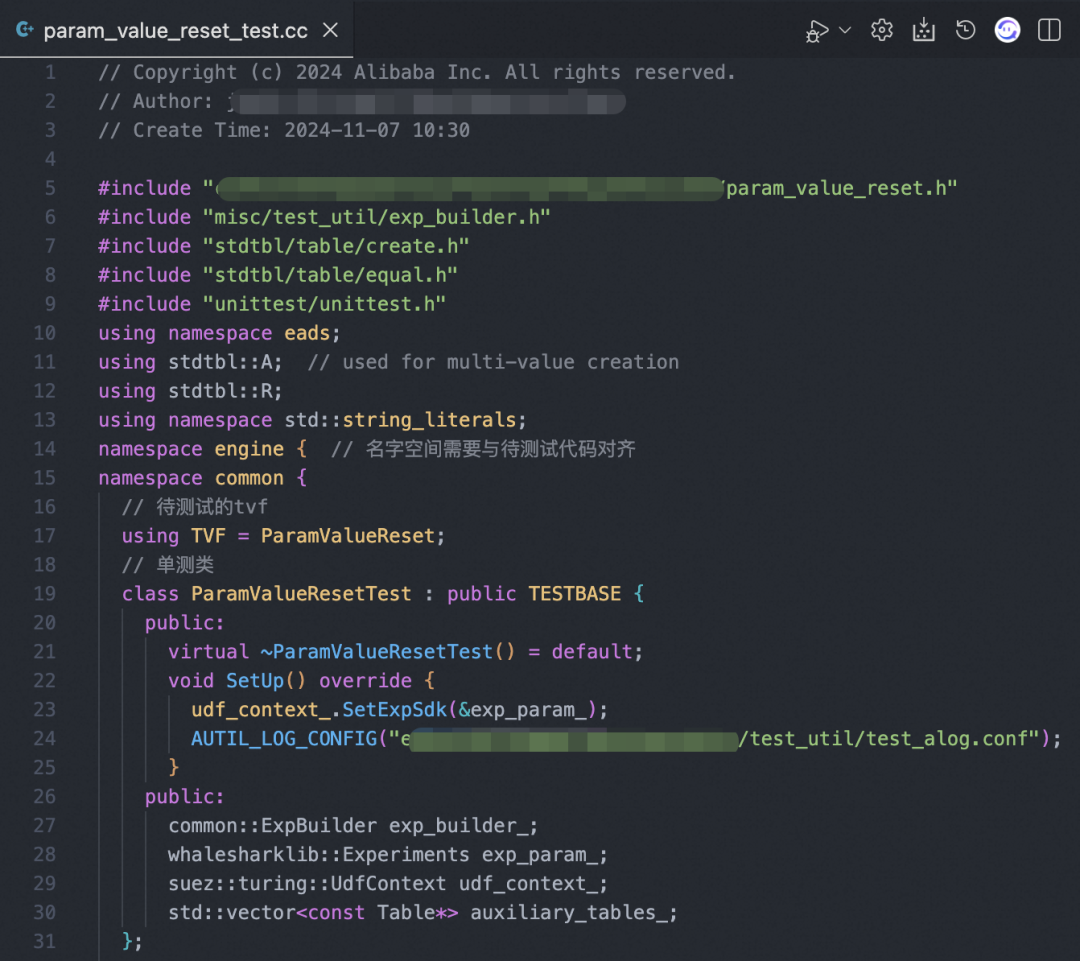The width and height of the screenshot is (1080, 961).
Task: Click "SetUp()" on line 22
Action: coord(266,681)
